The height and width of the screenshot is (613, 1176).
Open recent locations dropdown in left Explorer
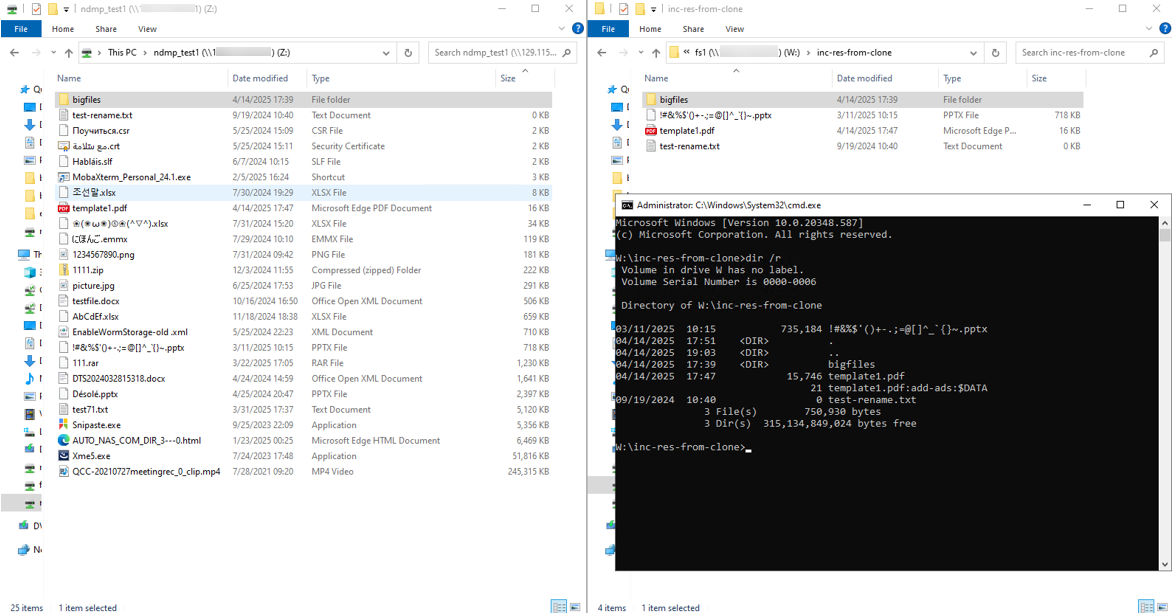pyautogui.click(x=53, y=53)
